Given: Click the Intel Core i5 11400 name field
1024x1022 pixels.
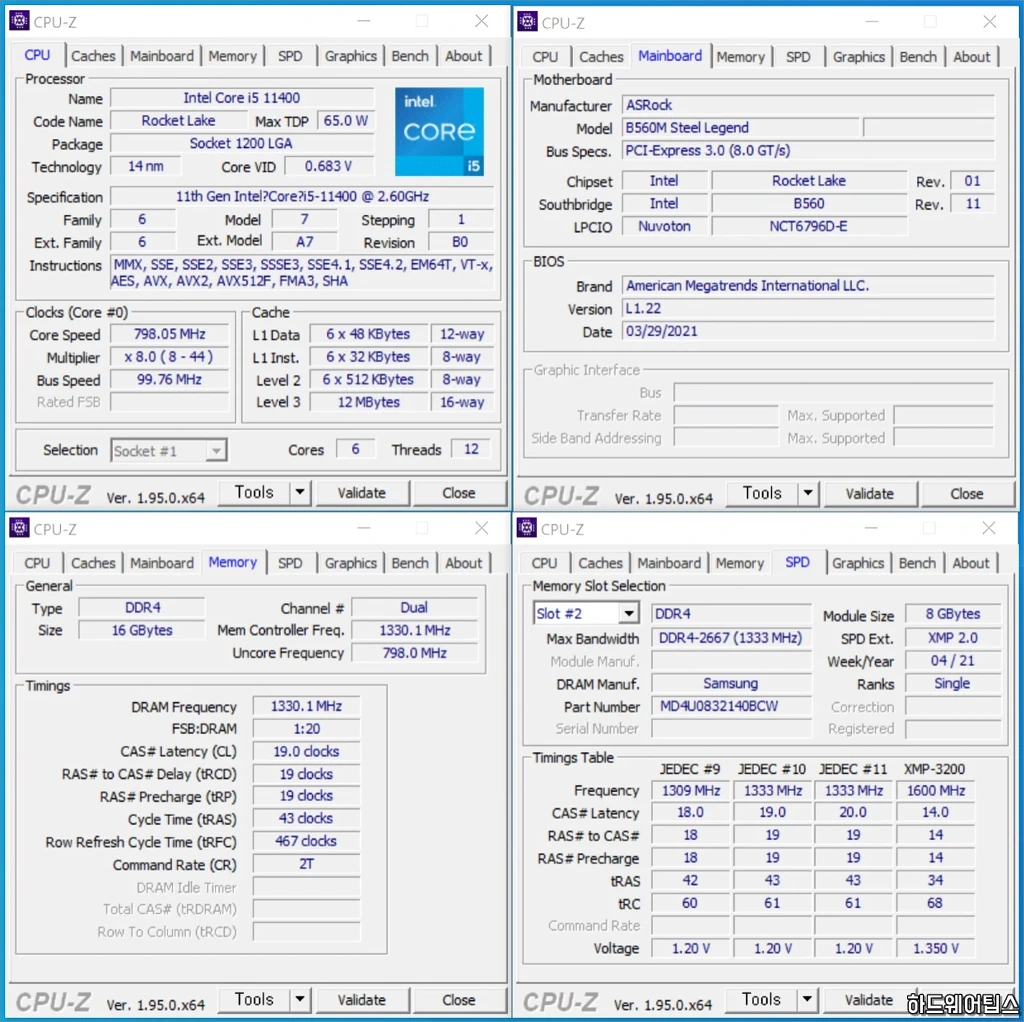Looking at the screenshot, I should pyautogui.click(x=242, y=98).
